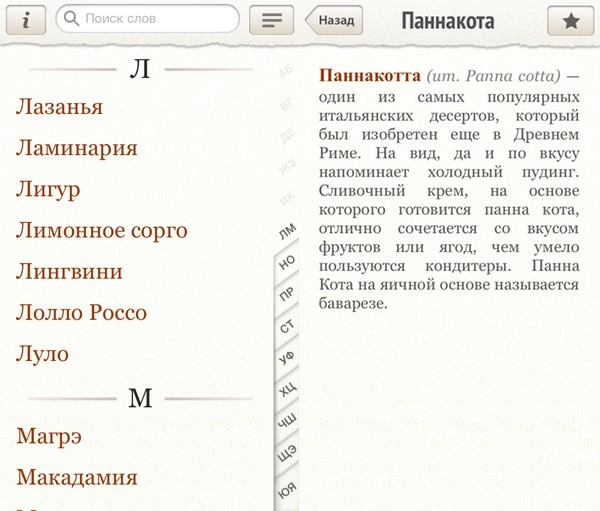Jump to the НО index tab

point(286,262)
